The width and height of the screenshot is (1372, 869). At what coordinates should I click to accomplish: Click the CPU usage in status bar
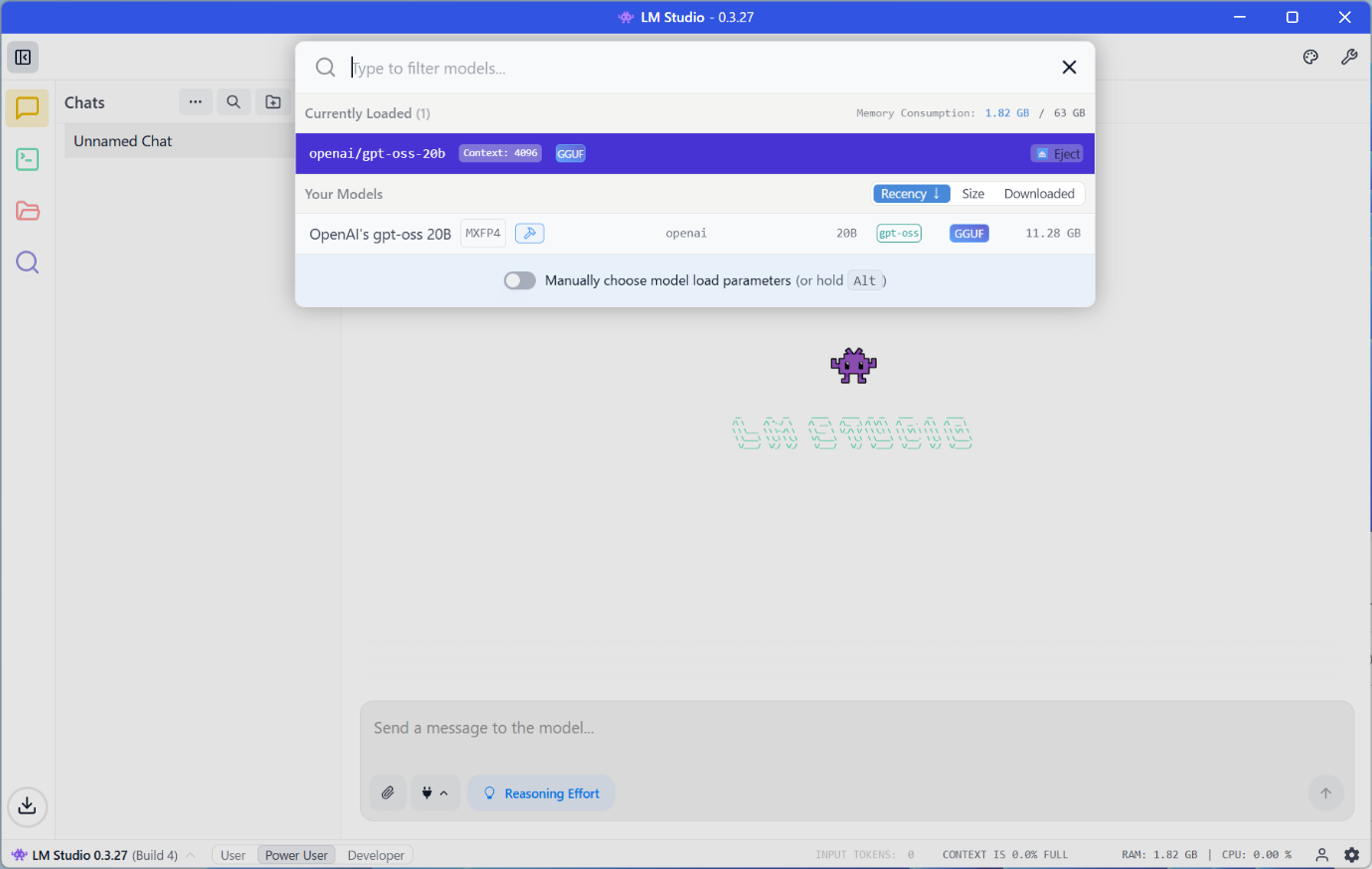[1257, 855]
